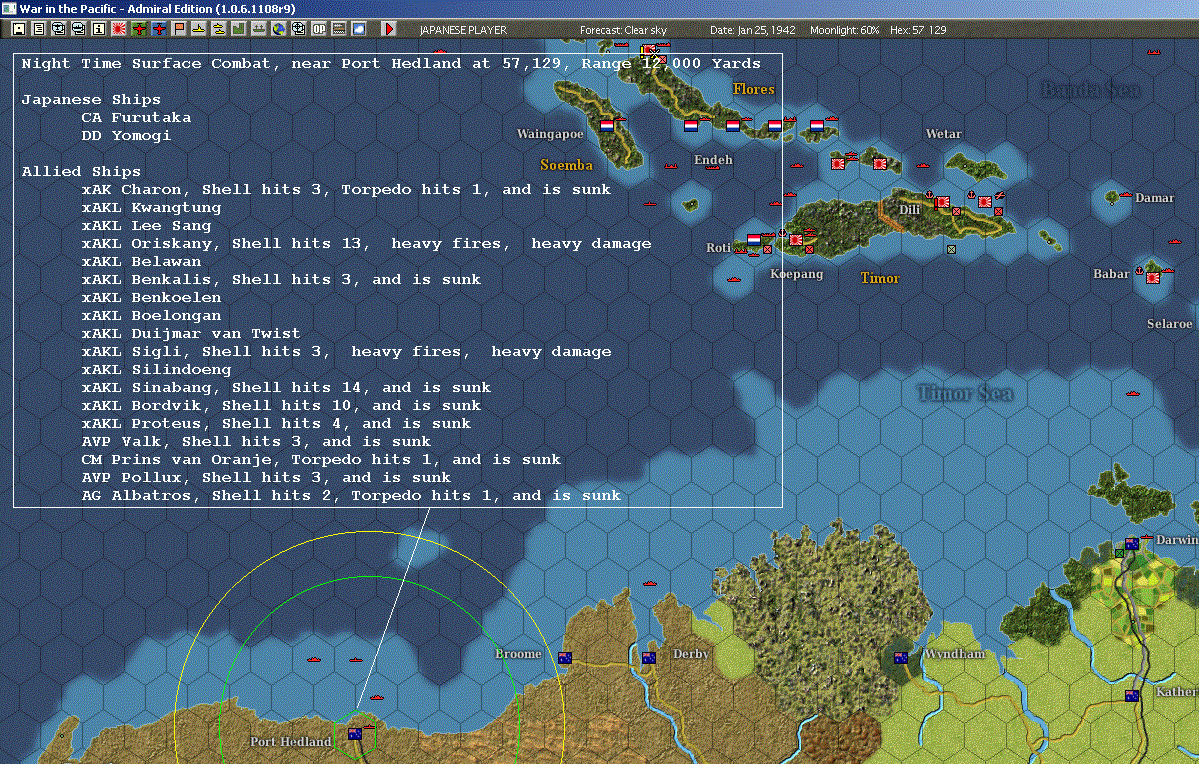The width and height of the screenshot is (1199, 764).
Task: Select red ship icon beside Damar island
Action: [1126, 196]
